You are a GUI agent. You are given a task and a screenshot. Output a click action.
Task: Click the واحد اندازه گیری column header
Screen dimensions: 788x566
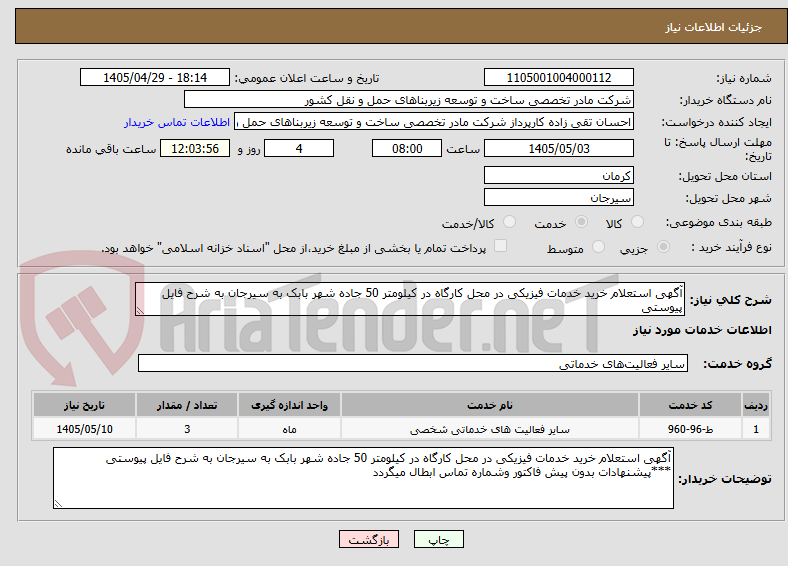289,405
